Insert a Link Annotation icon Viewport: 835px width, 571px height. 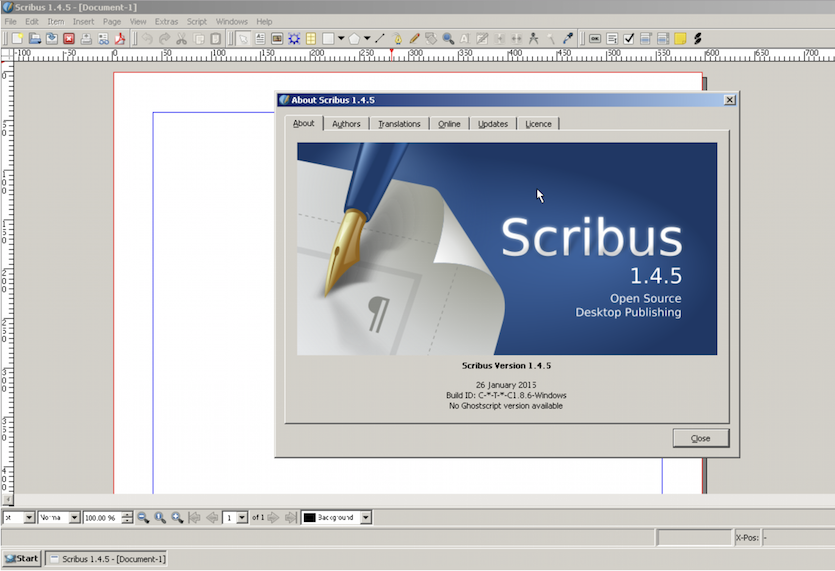click(697, 38)
